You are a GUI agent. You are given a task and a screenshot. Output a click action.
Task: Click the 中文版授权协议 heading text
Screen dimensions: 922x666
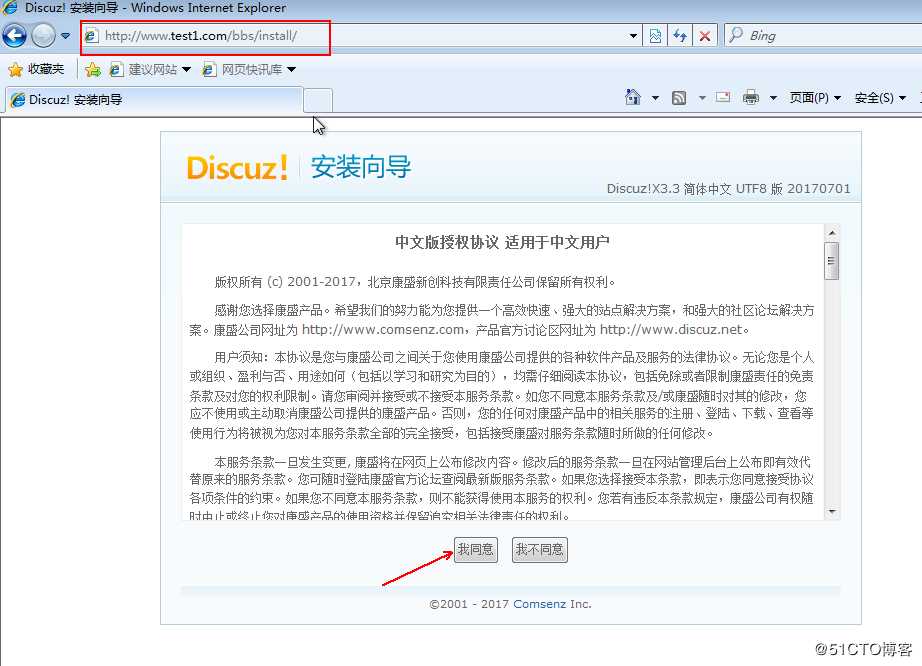pos(446,242)
